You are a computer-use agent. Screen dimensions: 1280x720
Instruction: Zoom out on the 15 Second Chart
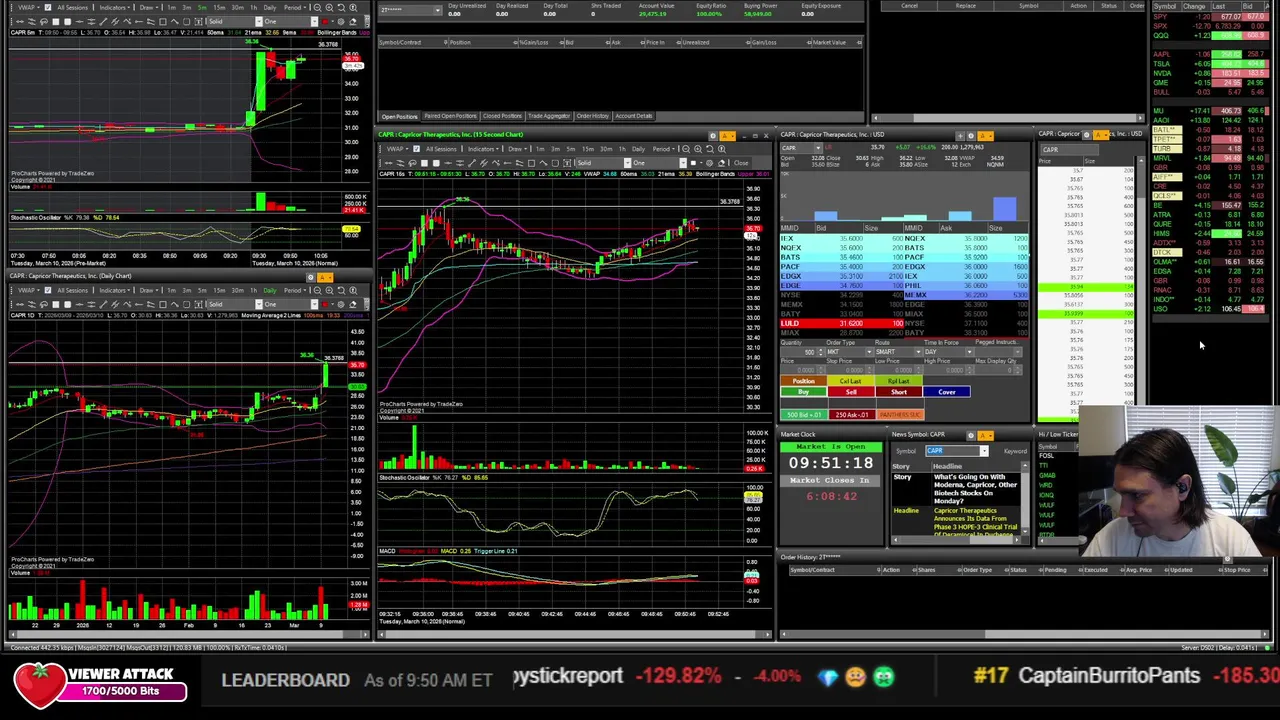[x=686, y=149]
